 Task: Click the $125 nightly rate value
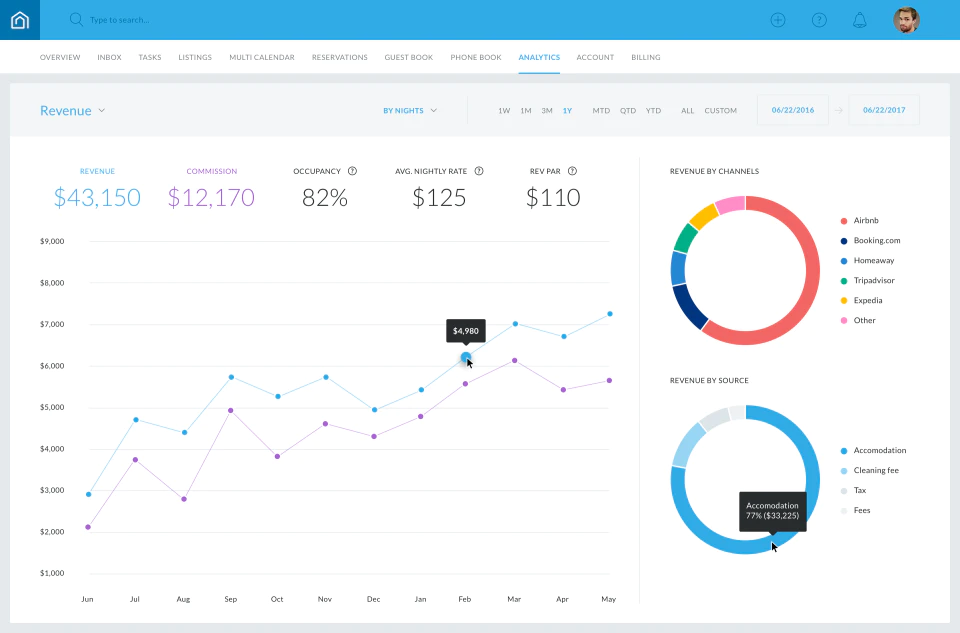coord(439,198)
